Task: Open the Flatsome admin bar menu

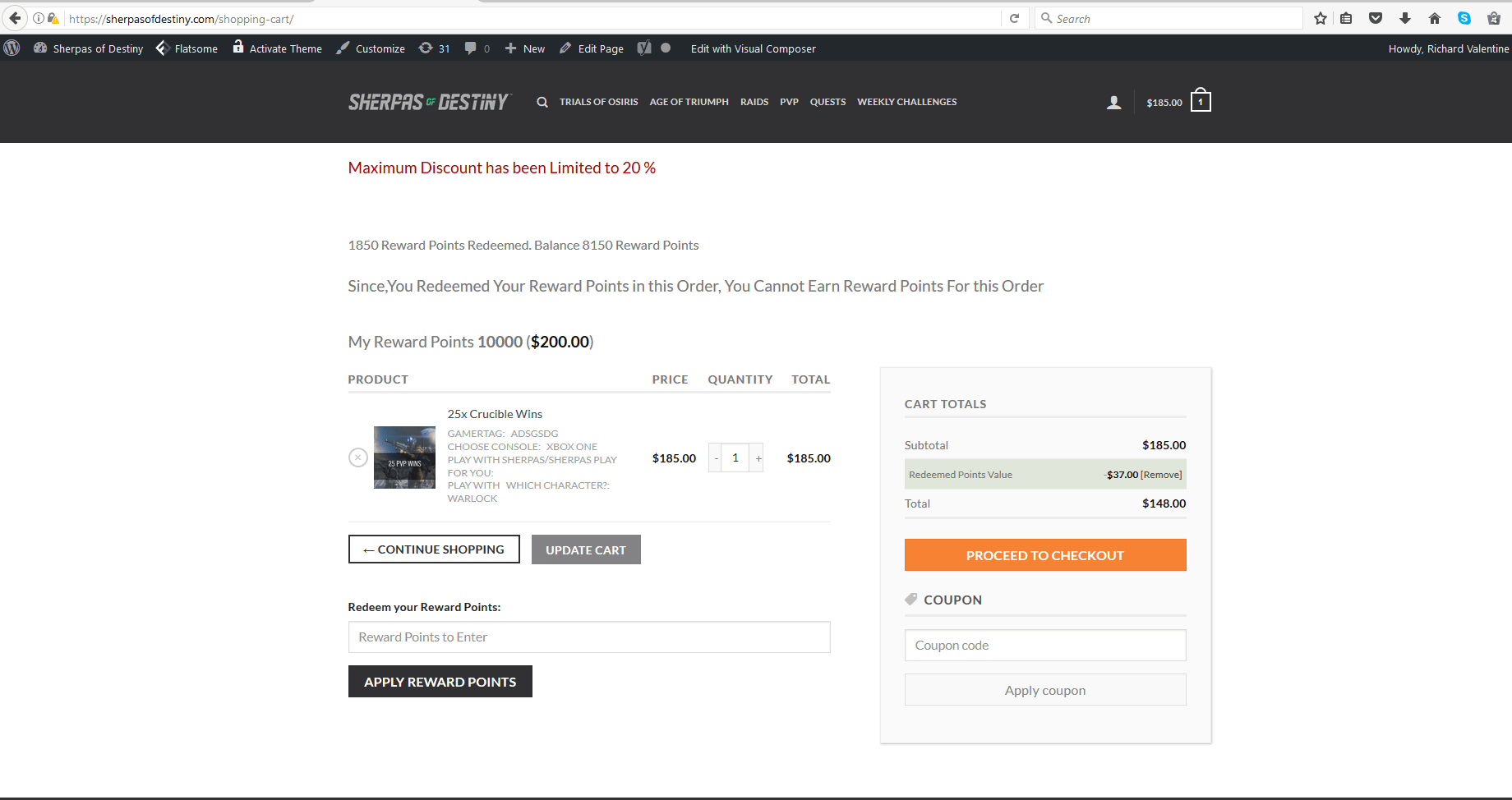Action: pos(187,48)
